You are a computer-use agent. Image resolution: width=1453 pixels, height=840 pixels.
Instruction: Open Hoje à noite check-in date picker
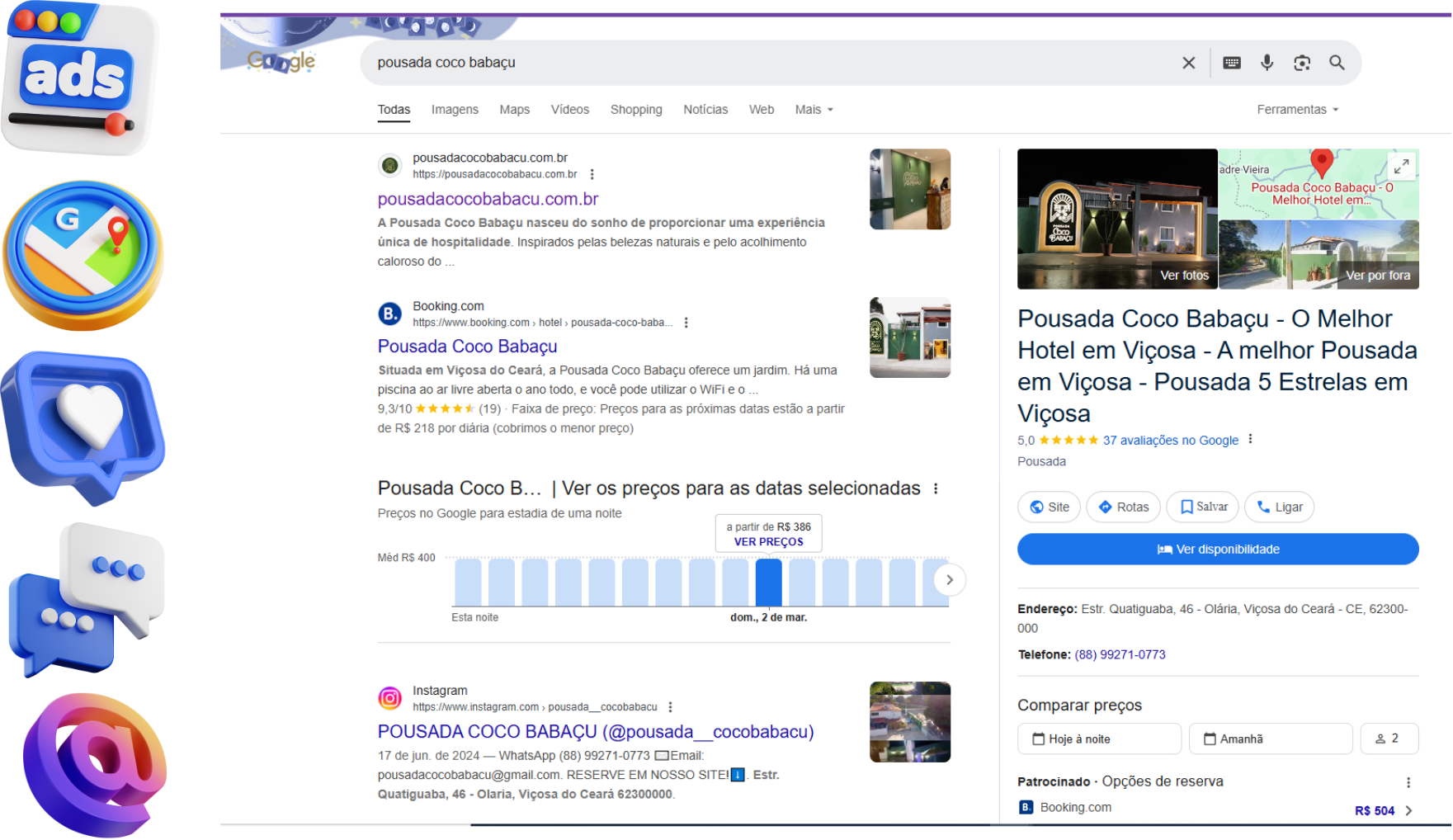[x=1099, y=739]
